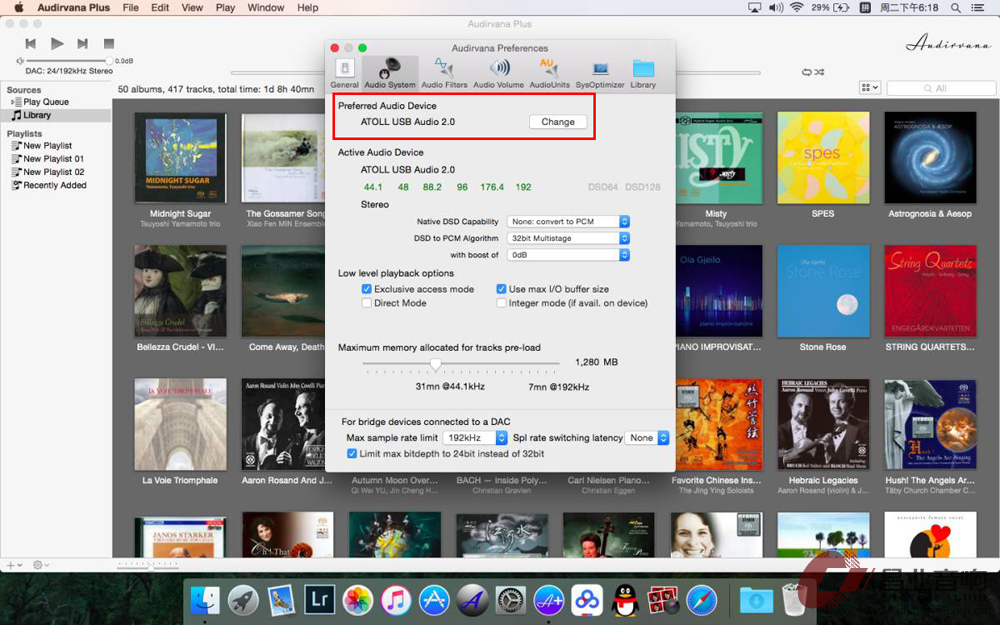This screenshot has height=625, width=1000.
Task: Open the Help menu
Action: point(307,8)
